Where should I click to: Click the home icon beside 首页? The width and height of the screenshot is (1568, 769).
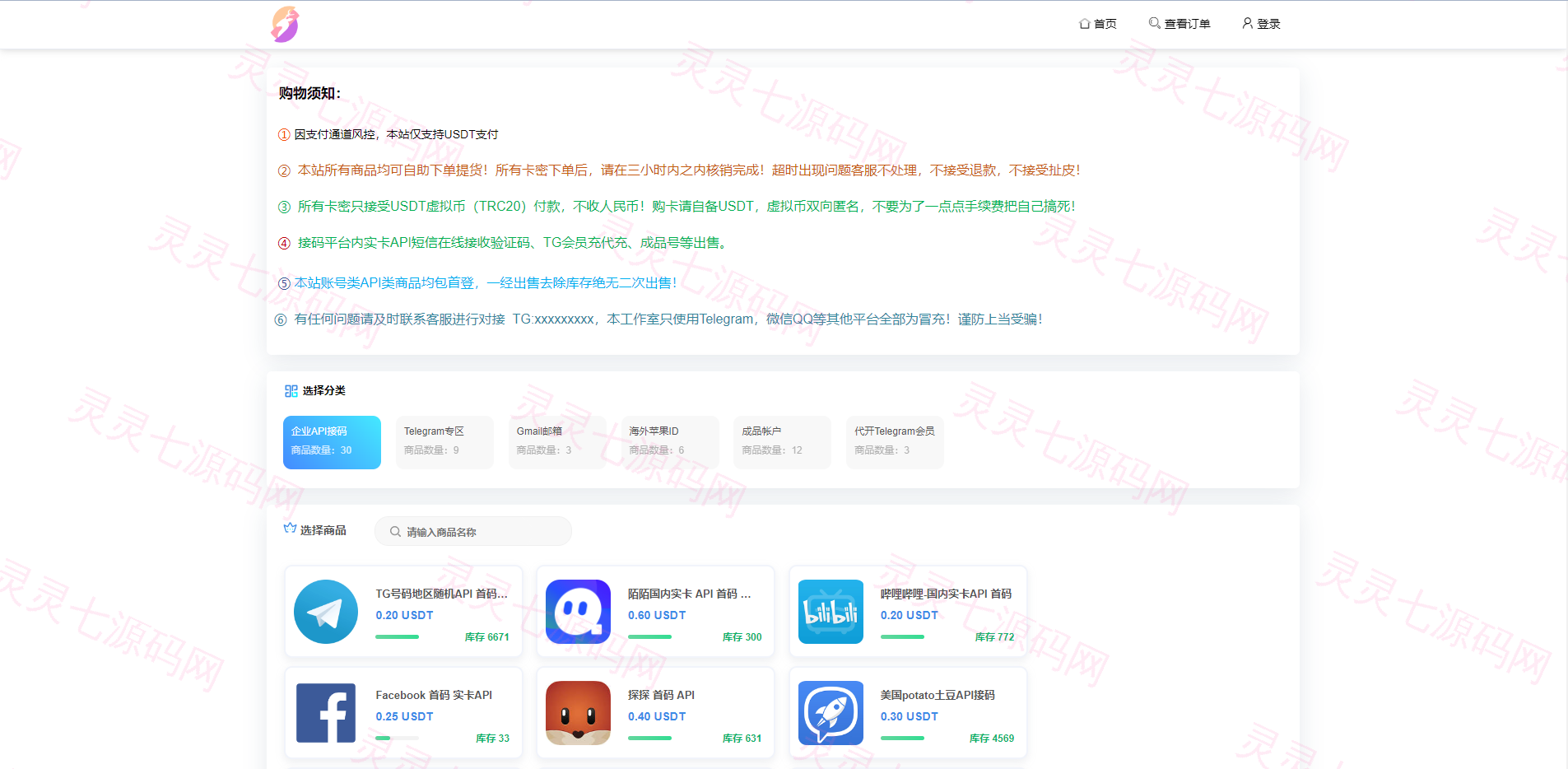click(1085, 24)
